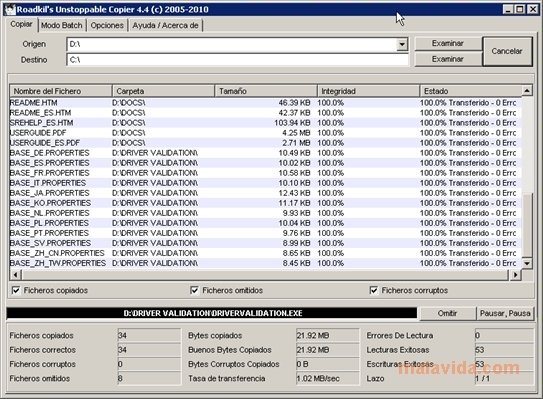Select the SREHELP_ES.HTM row

pos(265,123)
